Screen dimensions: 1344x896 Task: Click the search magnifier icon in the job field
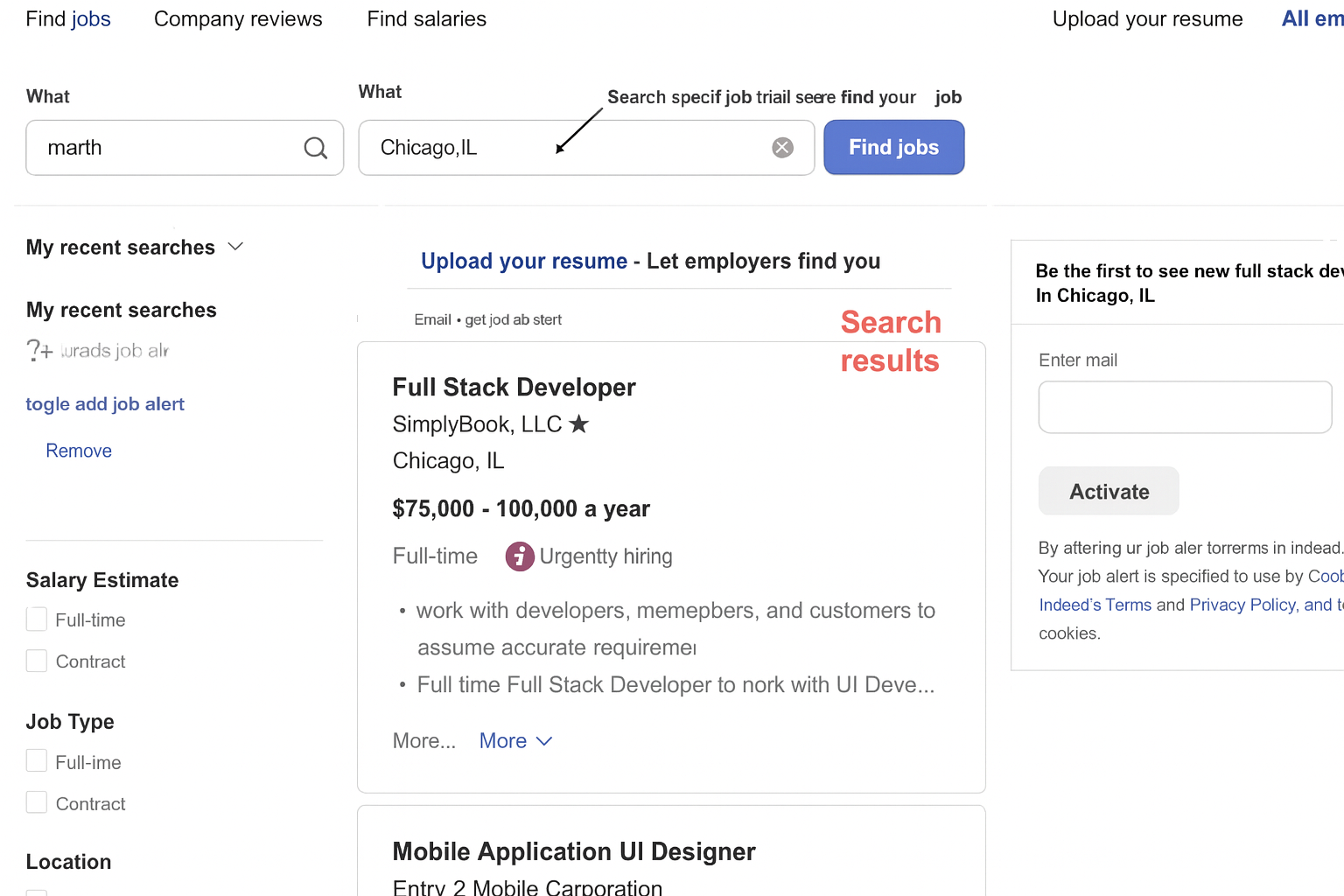click(x=315, y=148)
